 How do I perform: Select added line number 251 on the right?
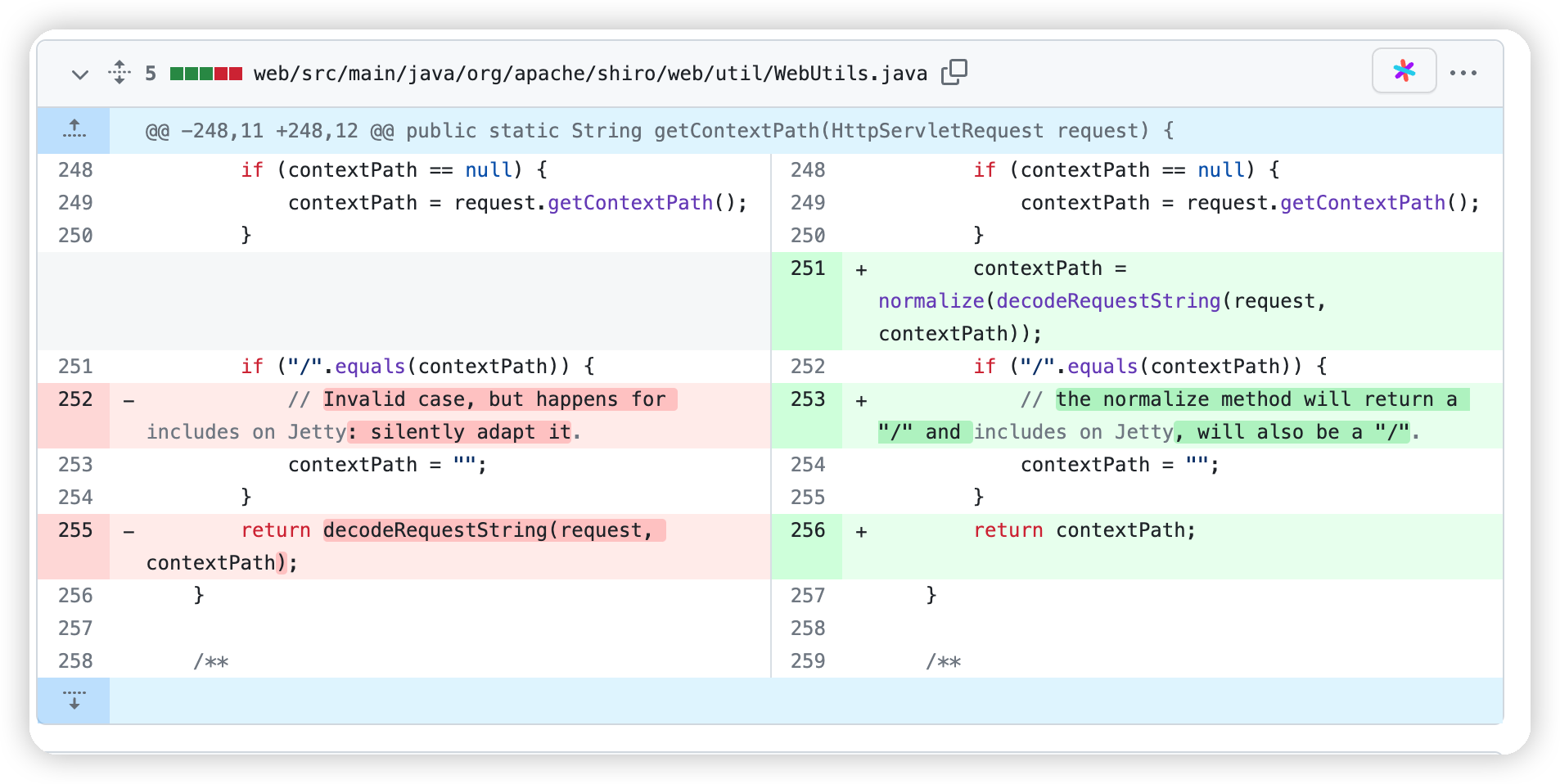pos(807,268)
